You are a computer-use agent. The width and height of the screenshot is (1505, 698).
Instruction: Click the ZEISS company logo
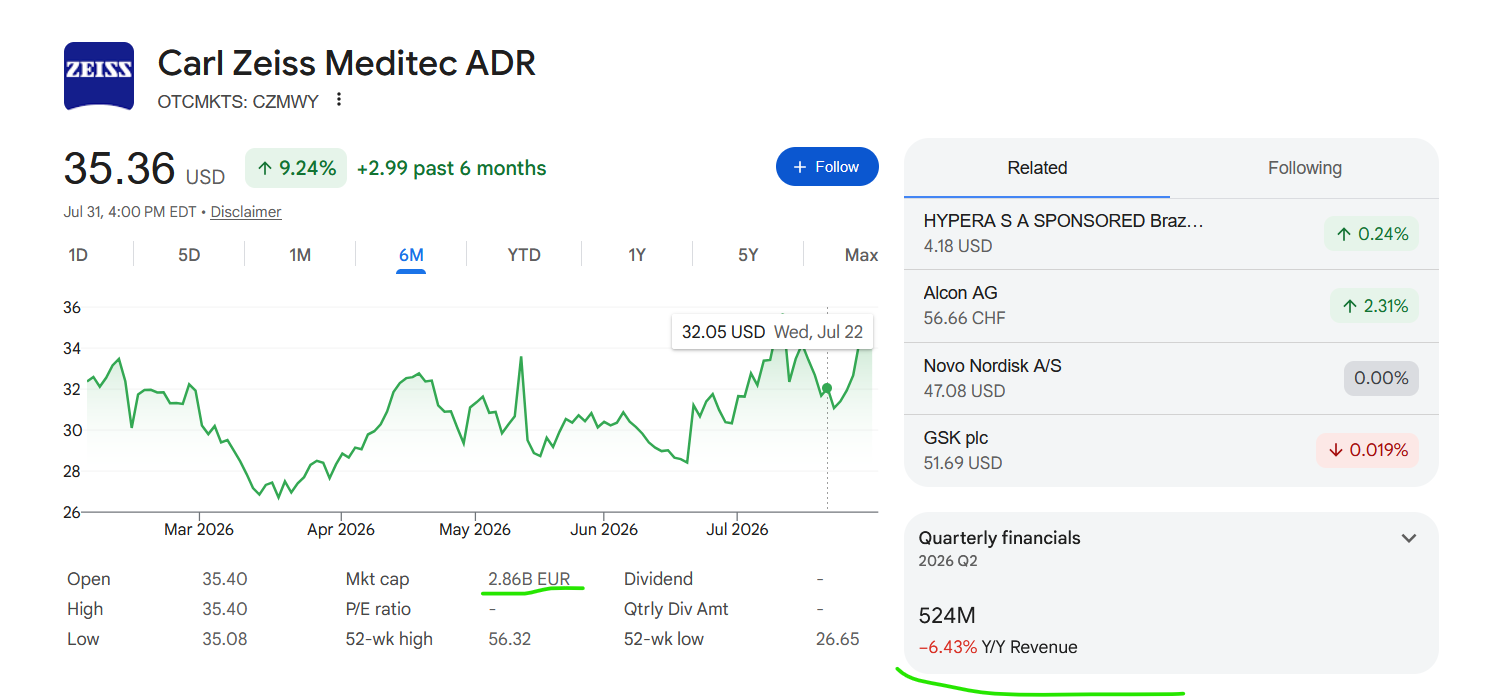click(x=99, y=76)
